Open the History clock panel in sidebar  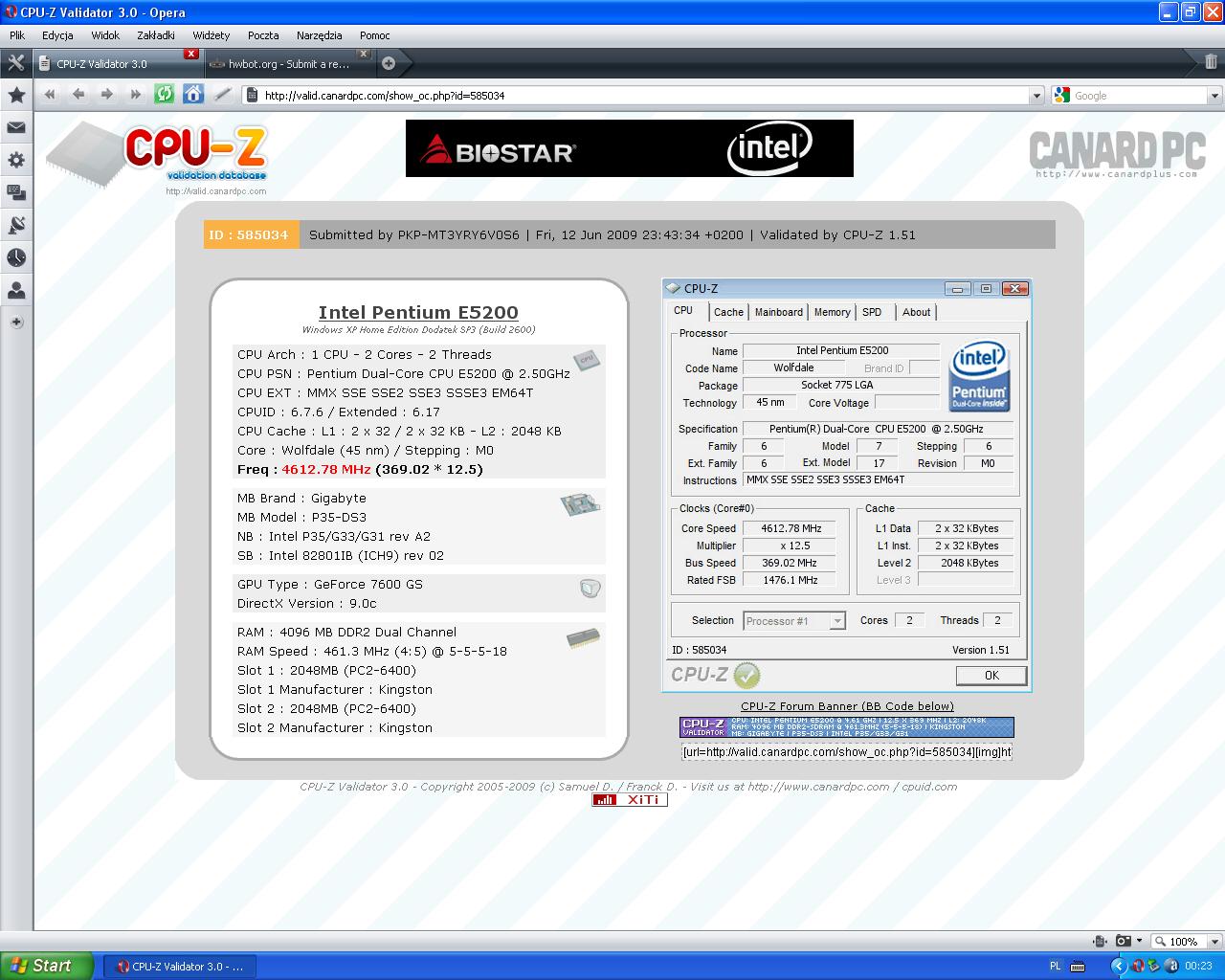coord(16,257)
